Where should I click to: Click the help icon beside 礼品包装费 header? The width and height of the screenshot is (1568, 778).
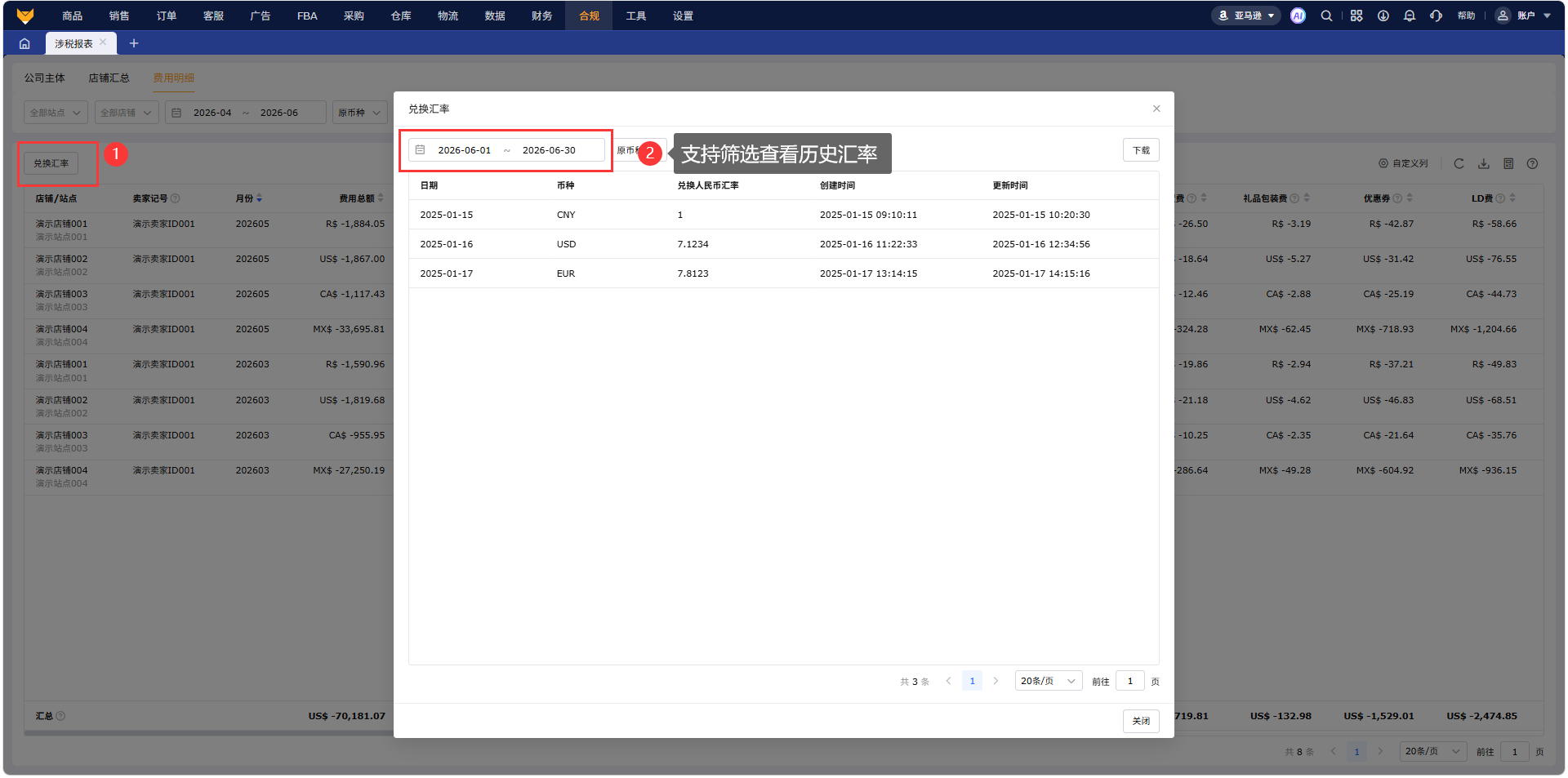pyautogui.click(x=1294, y=198)
